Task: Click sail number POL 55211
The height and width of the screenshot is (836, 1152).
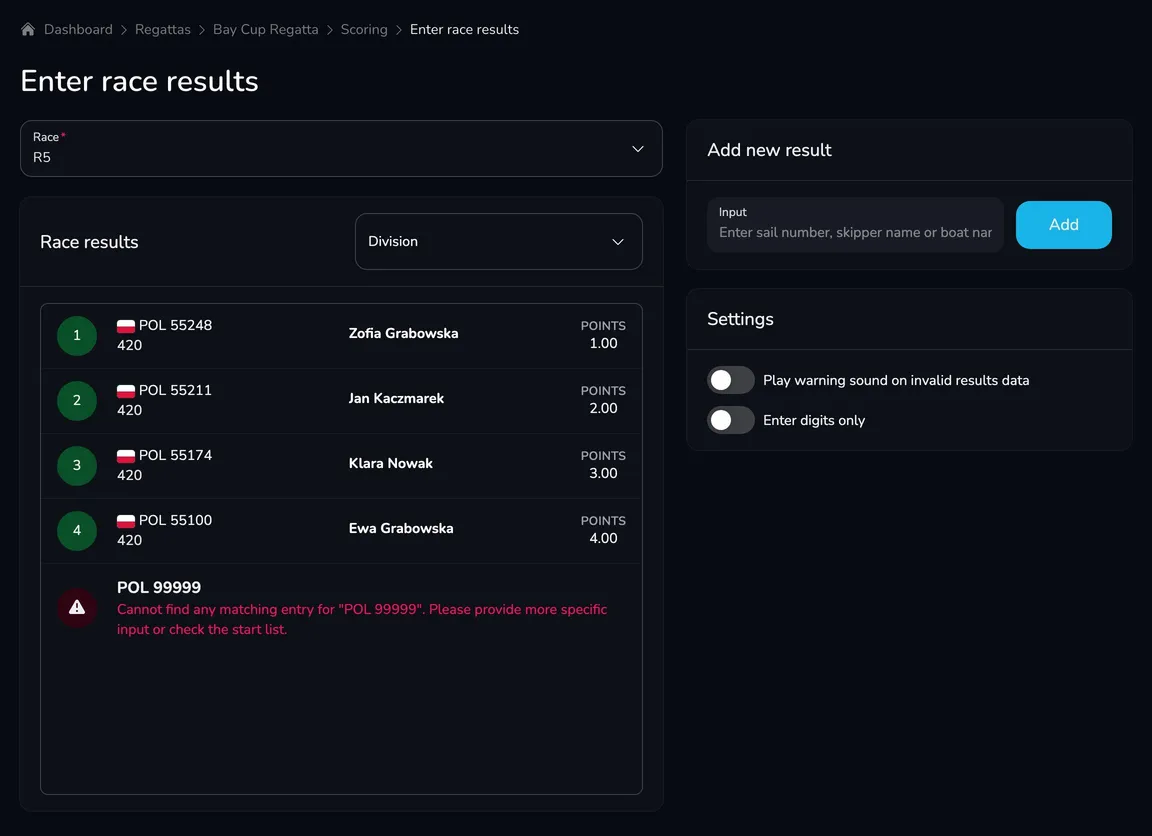Action: pyautogui.click(x=175, y=390)
